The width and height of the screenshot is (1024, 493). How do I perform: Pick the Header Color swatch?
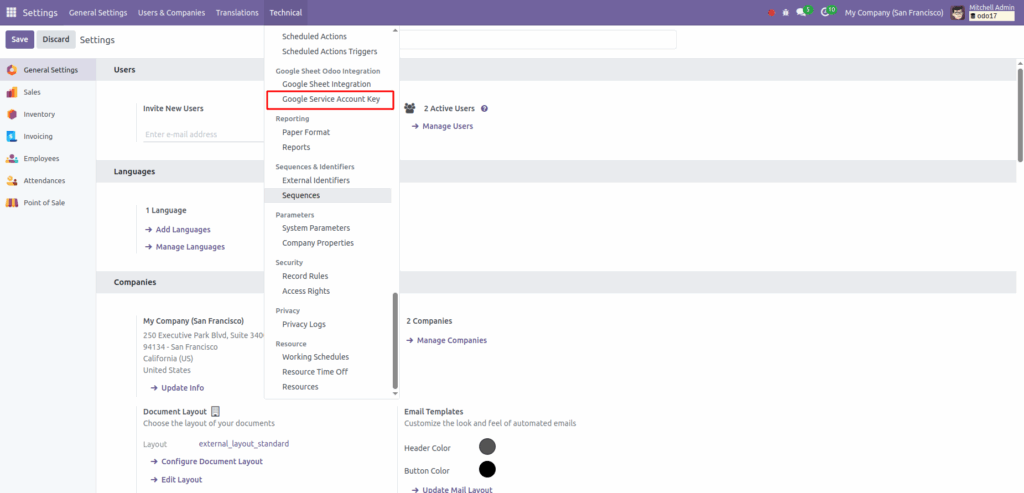pos(487,447)
